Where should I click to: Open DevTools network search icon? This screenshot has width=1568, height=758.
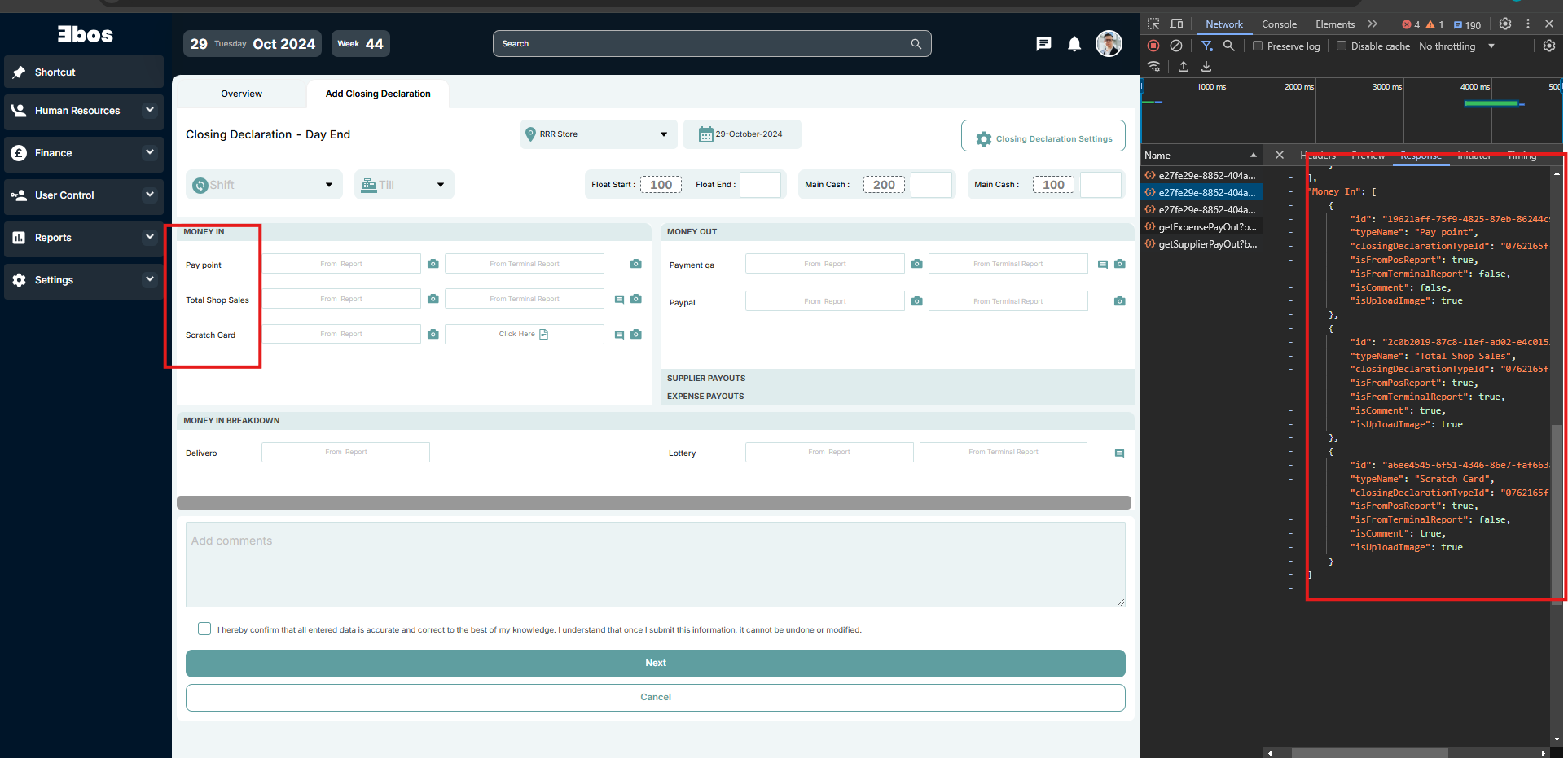1229,46
